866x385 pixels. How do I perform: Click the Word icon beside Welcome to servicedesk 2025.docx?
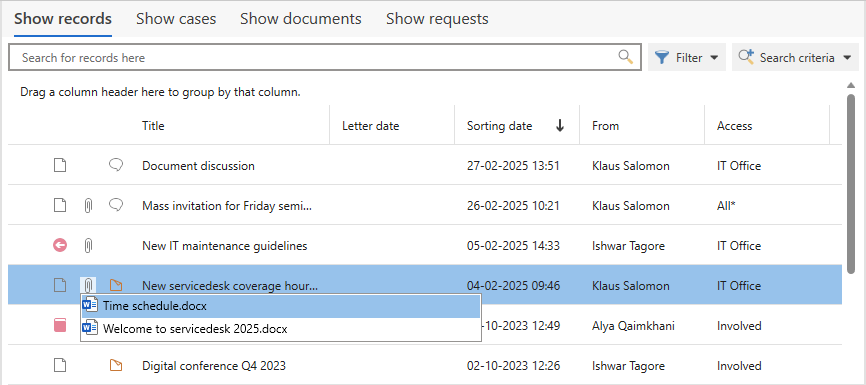90,329
